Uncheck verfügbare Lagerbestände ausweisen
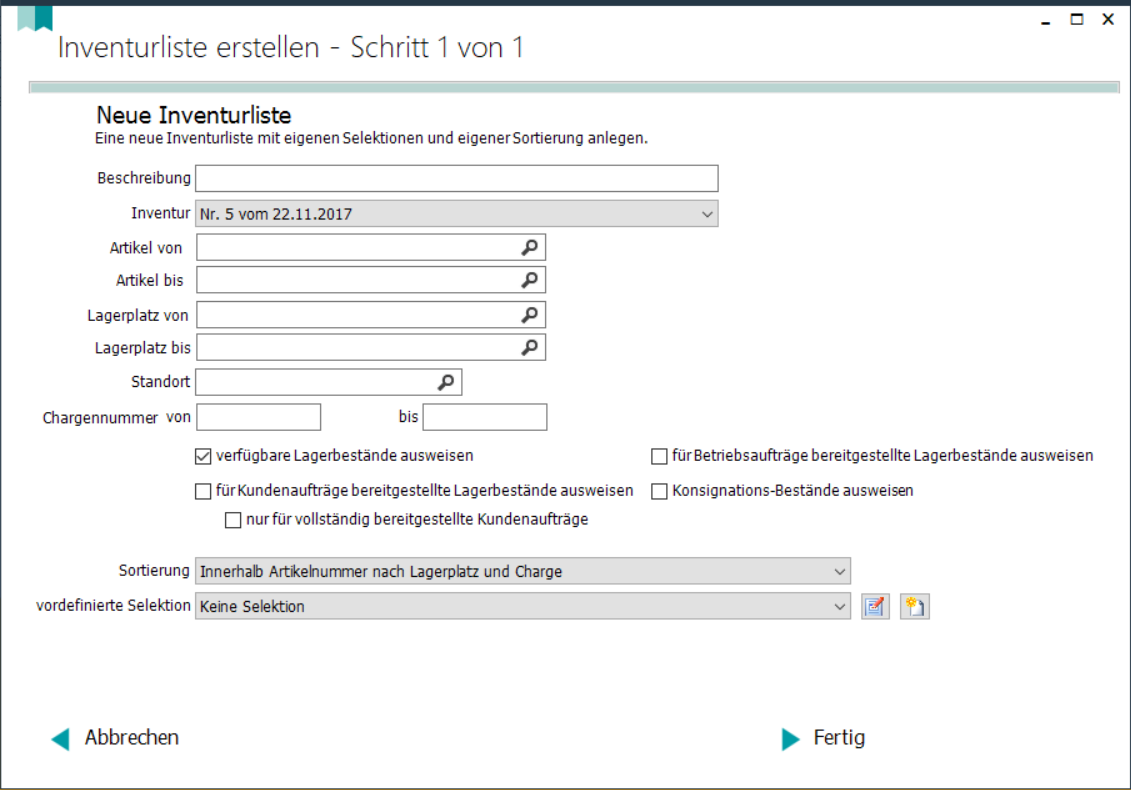Viewport: 1131px width, 790px height. 203,456
